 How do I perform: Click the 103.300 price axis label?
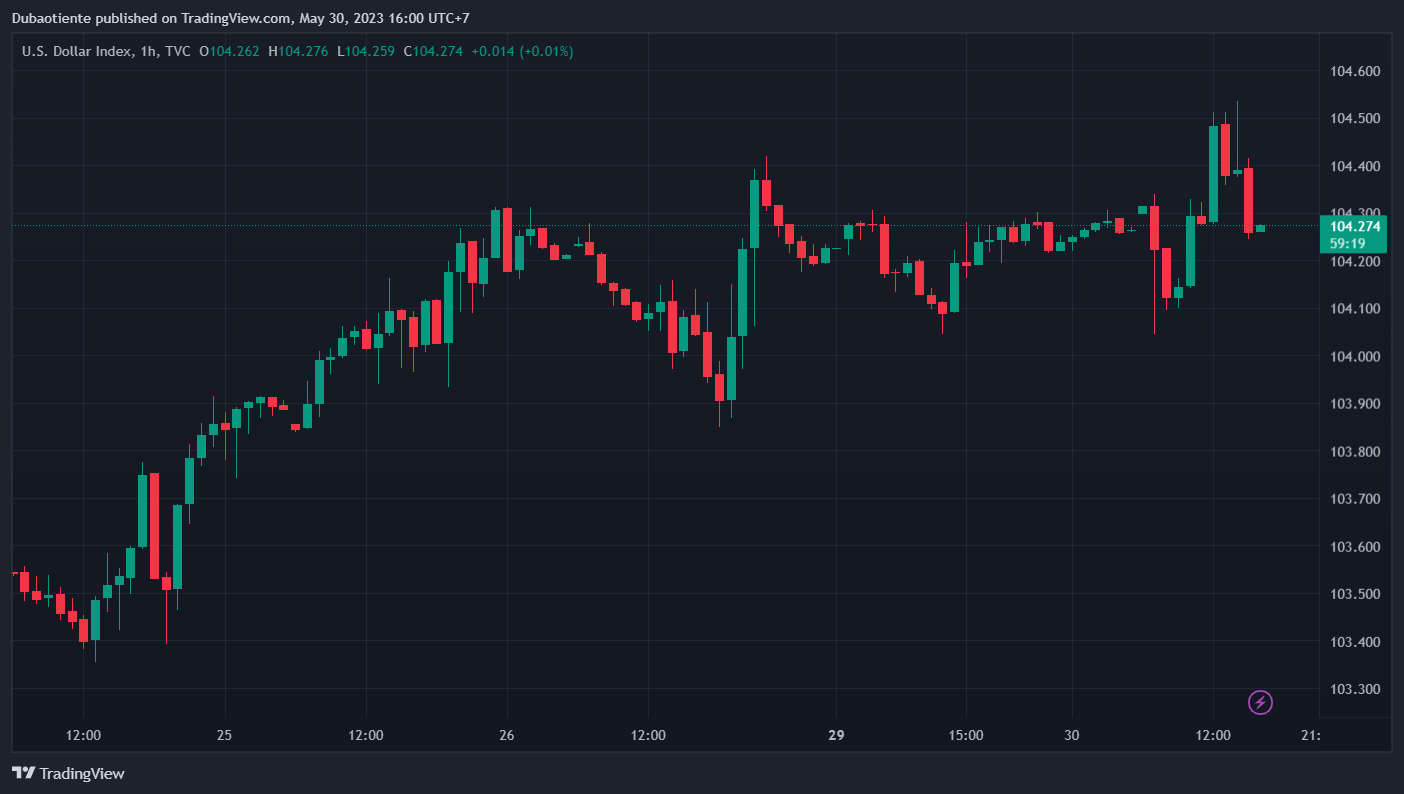pos(1355,690)
